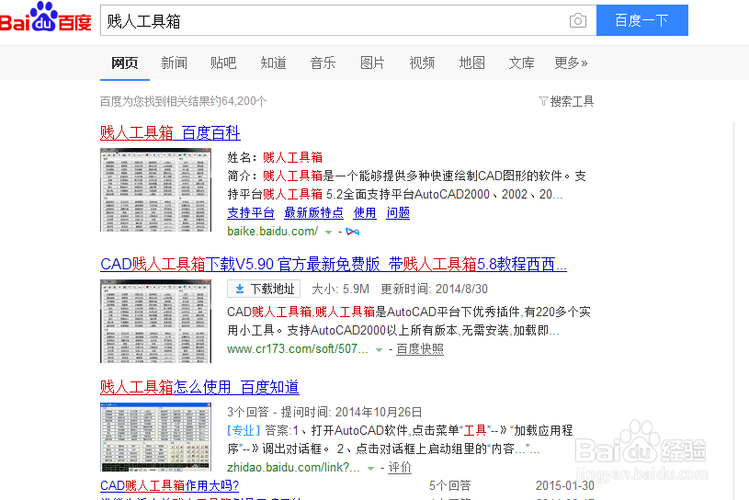Click the www.cr173.com/soft/507... URL
The image size is (749, 500).
[298, 349]
